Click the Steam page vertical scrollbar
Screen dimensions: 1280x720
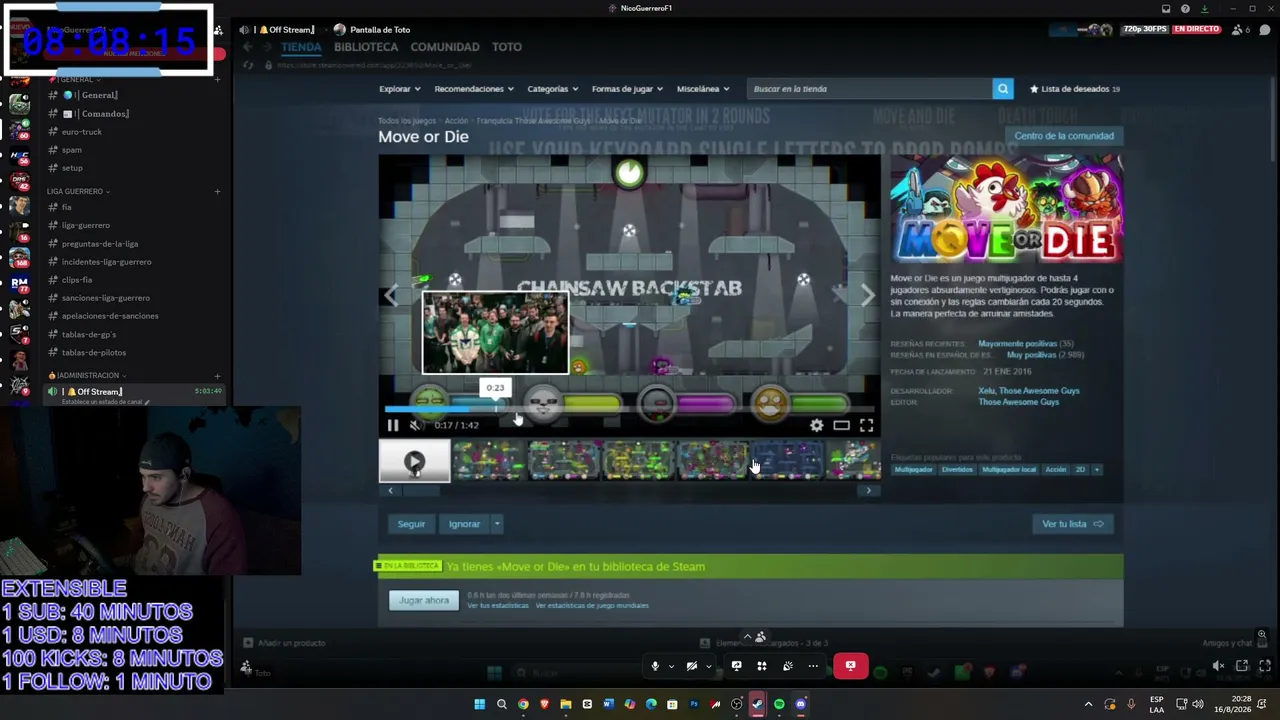pos(1271,120)
